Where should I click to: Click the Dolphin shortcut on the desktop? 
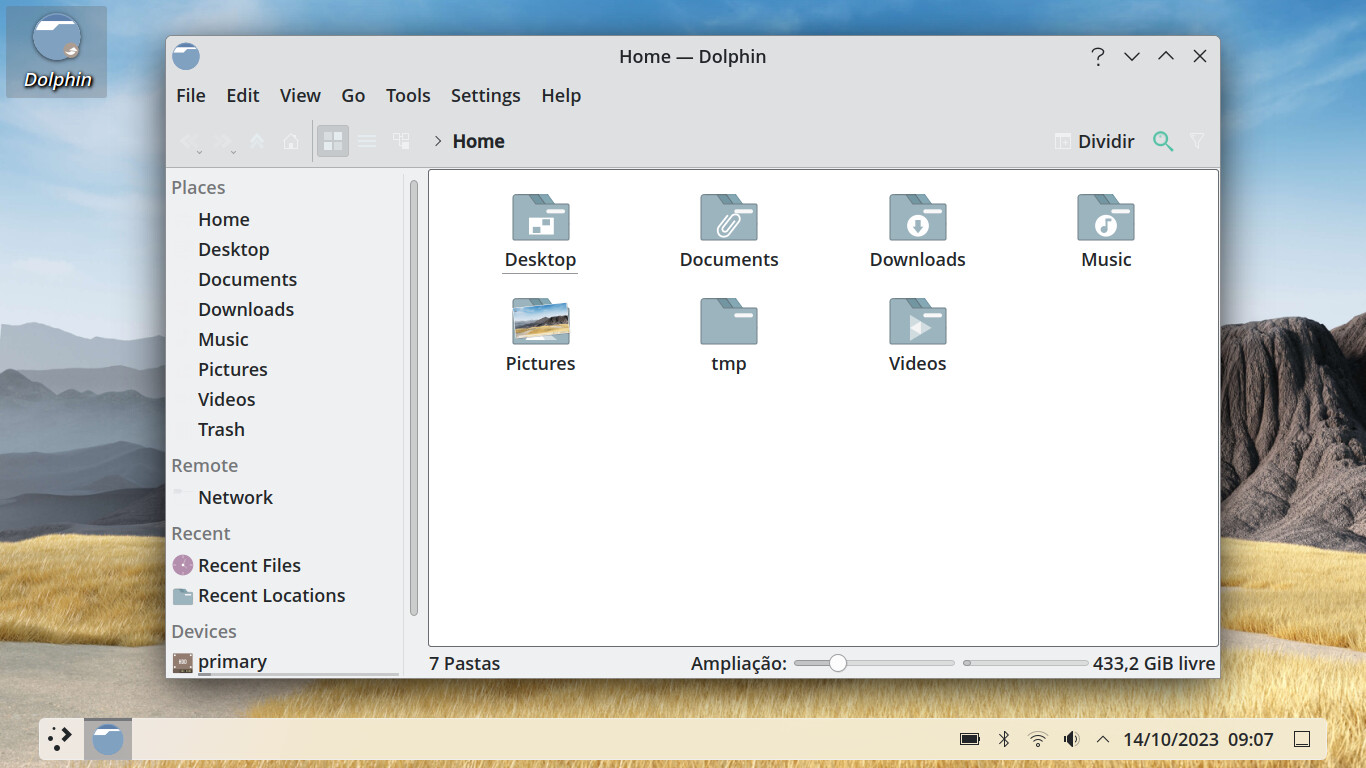click(57, 51)
